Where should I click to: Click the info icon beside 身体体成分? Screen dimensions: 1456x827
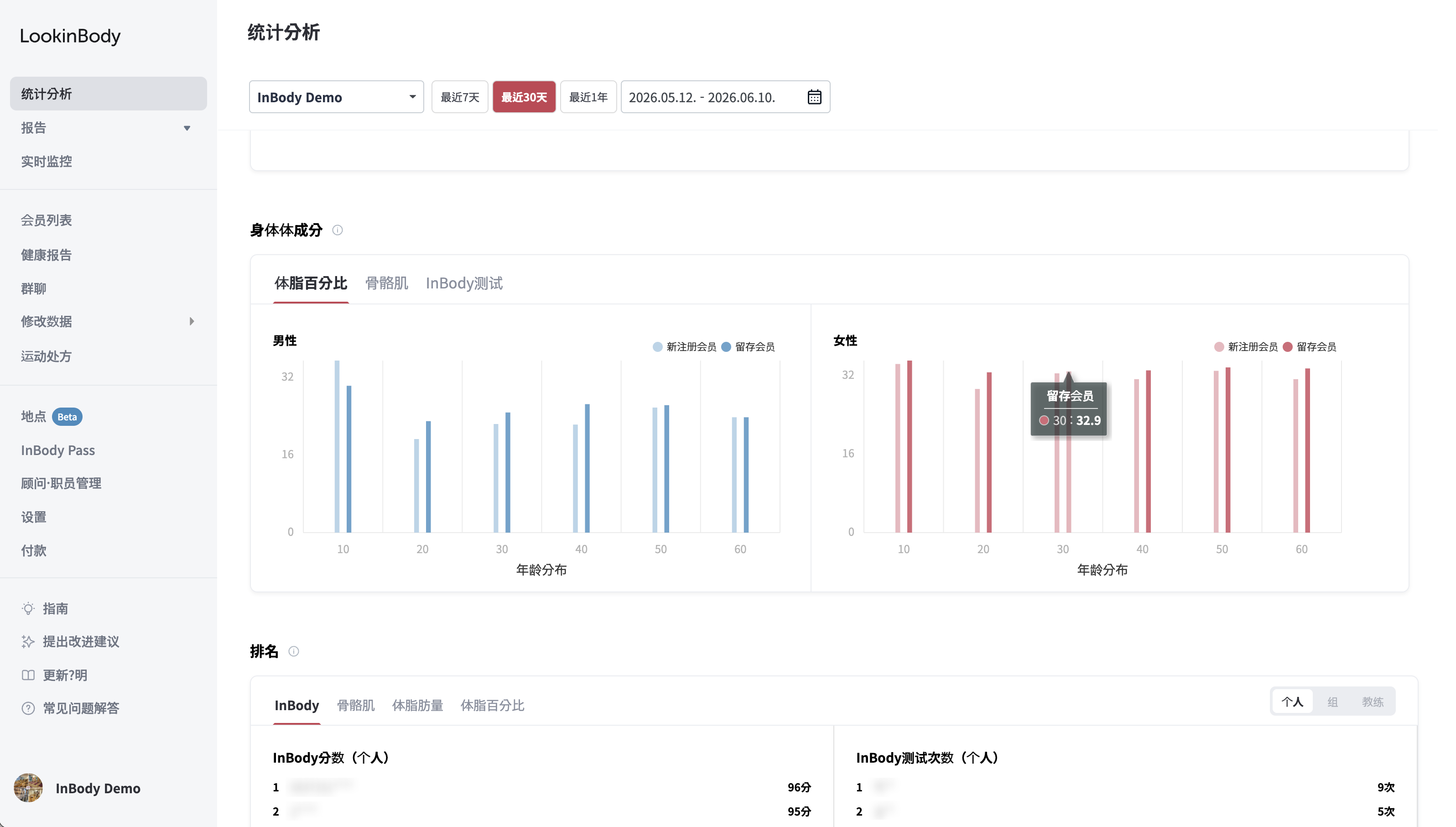(x=337, y=230)
